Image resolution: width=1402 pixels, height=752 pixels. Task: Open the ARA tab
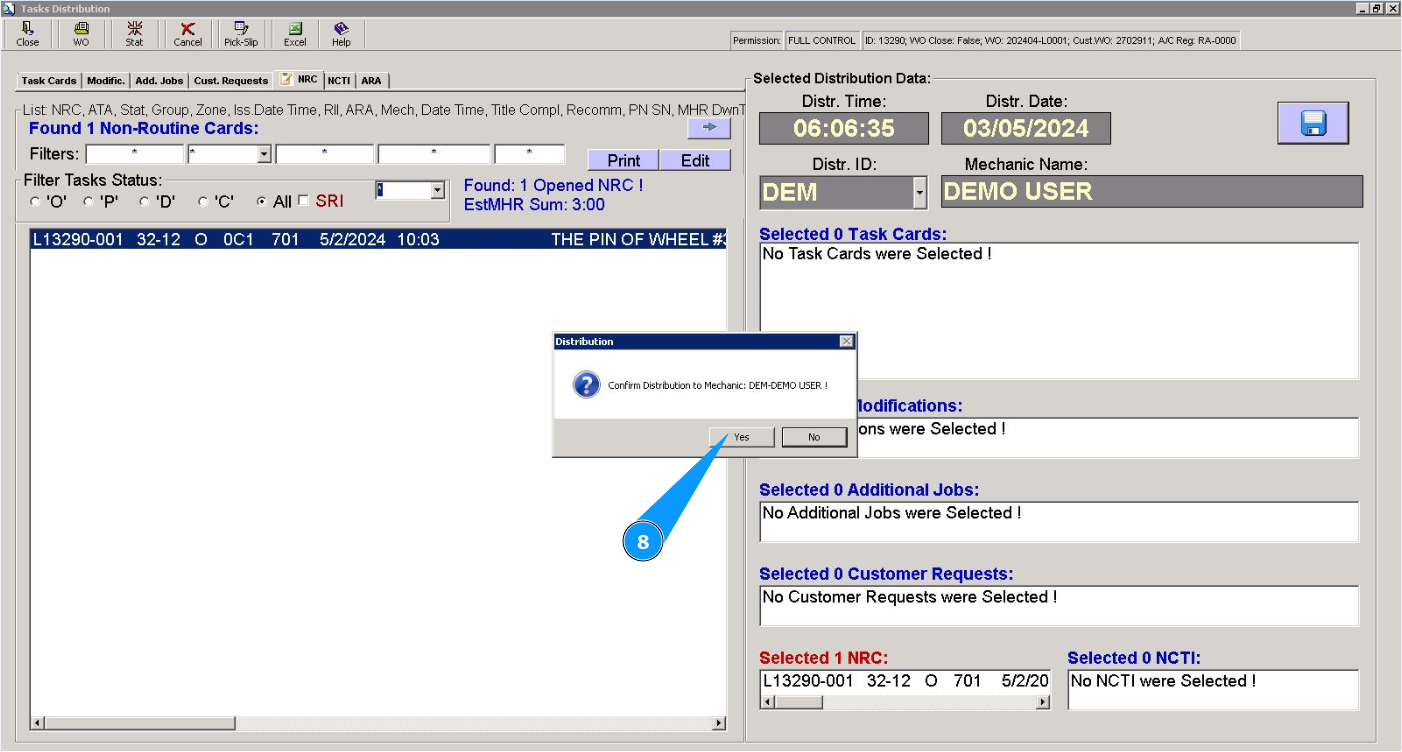point(371,81)
